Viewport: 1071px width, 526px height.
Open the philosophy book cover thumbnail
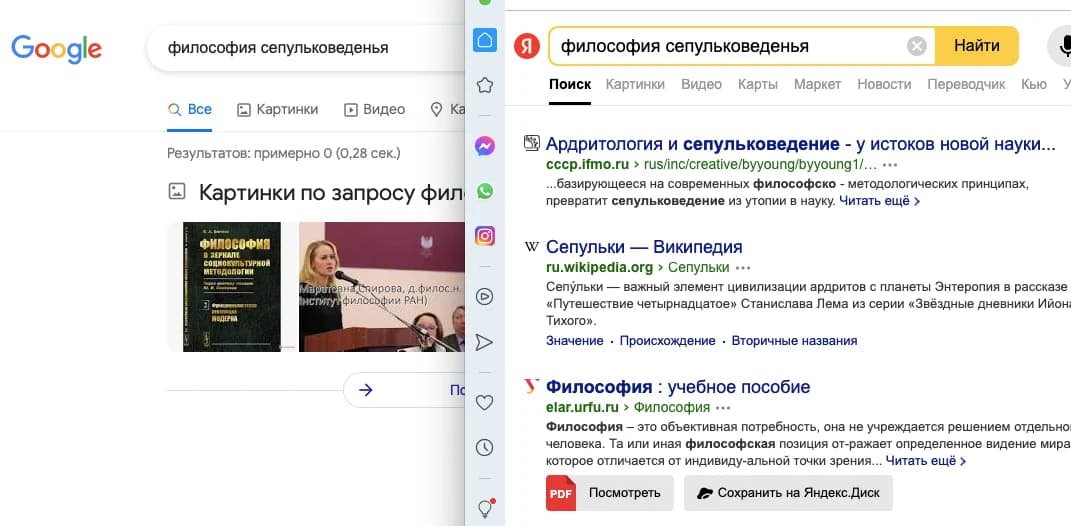232,287
